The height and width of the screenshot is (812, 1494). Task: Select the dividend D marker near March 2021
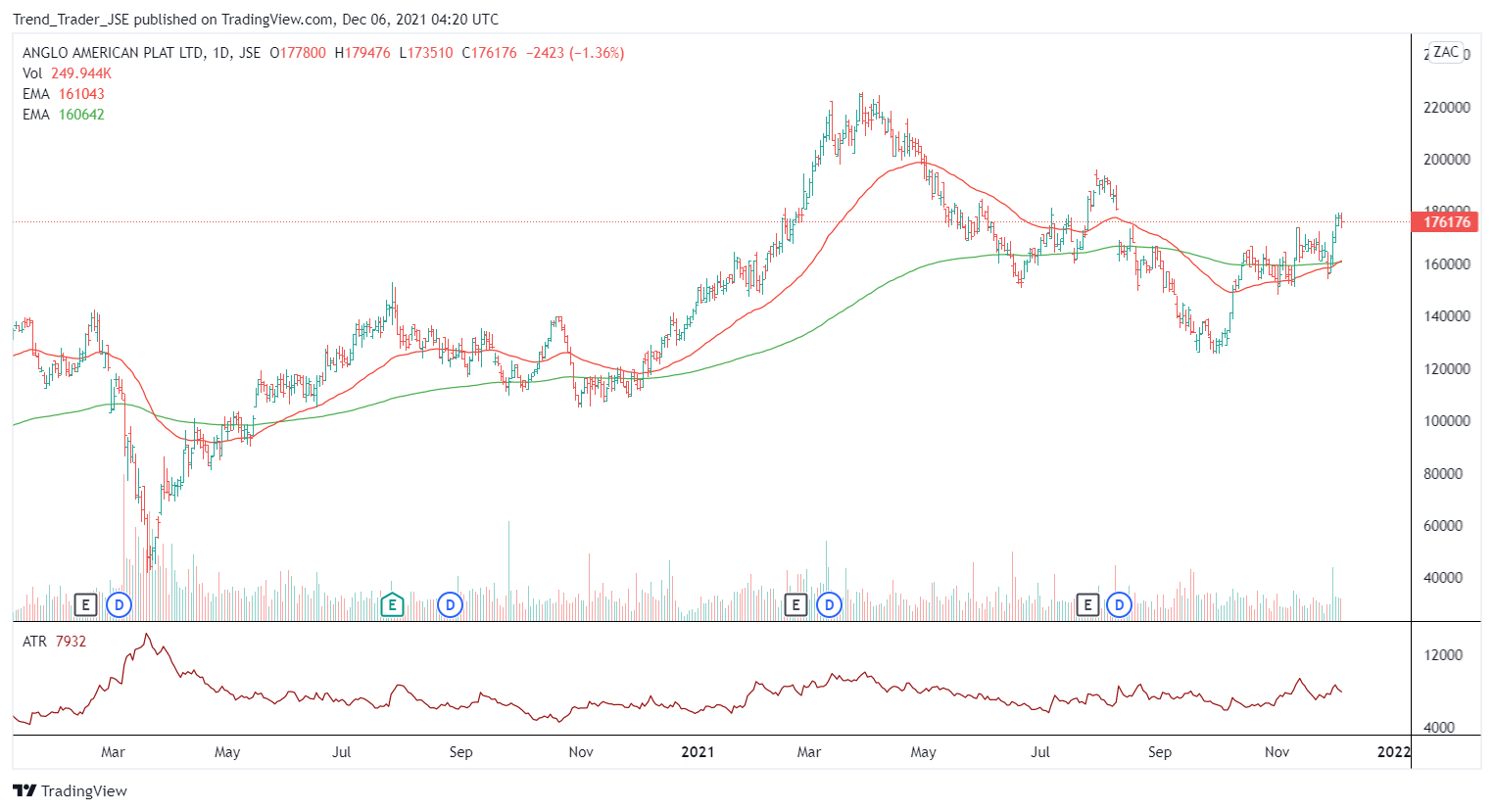pos(829,604)
